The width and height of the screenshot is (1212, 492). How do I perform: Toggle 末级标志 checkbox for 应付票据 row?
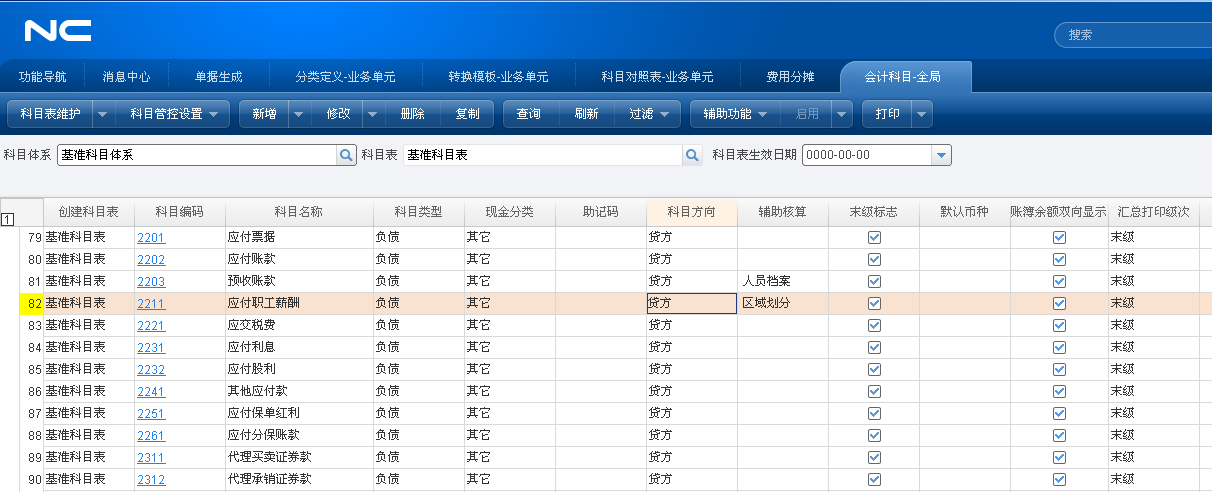coord(874,238)
